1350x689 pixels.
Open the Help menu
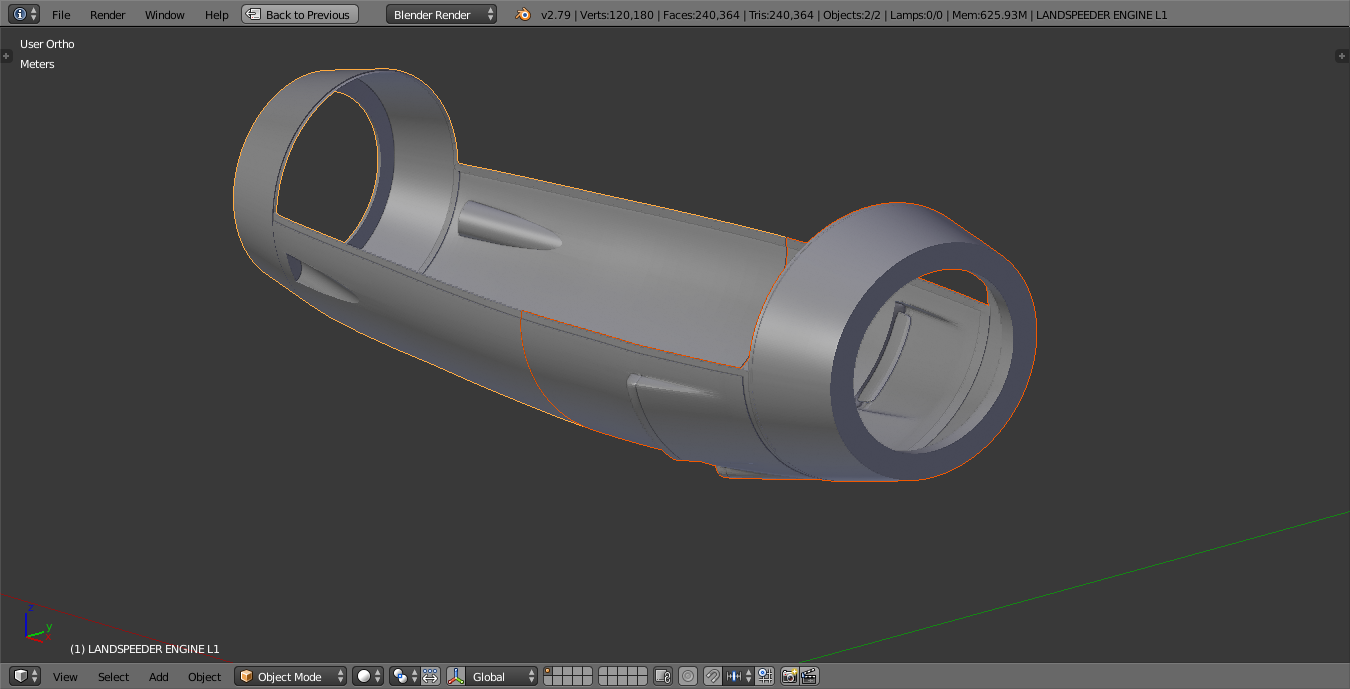coord(216,15)
